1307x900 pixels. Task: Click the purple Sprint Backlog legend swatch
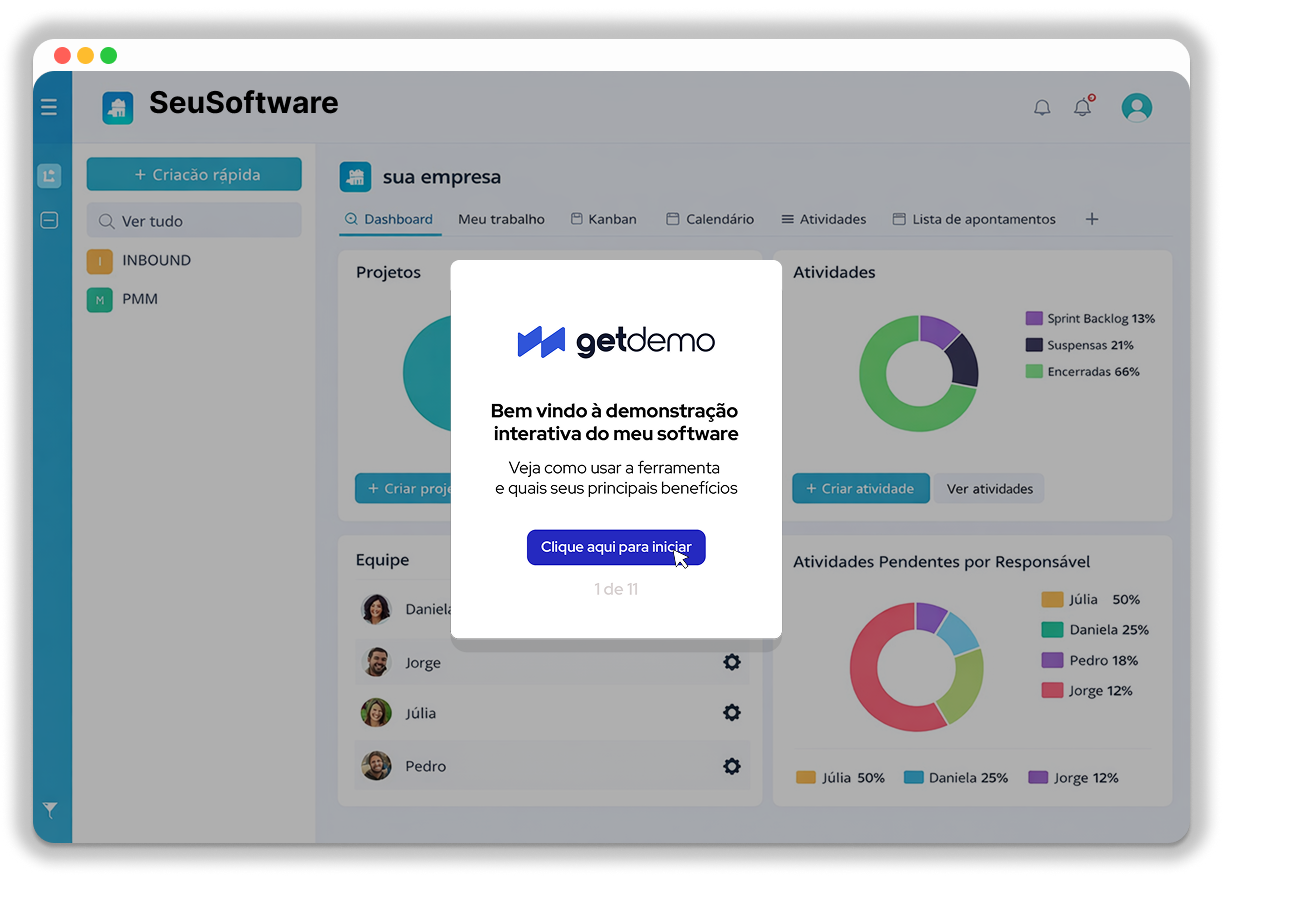[x=1034, y=318]
